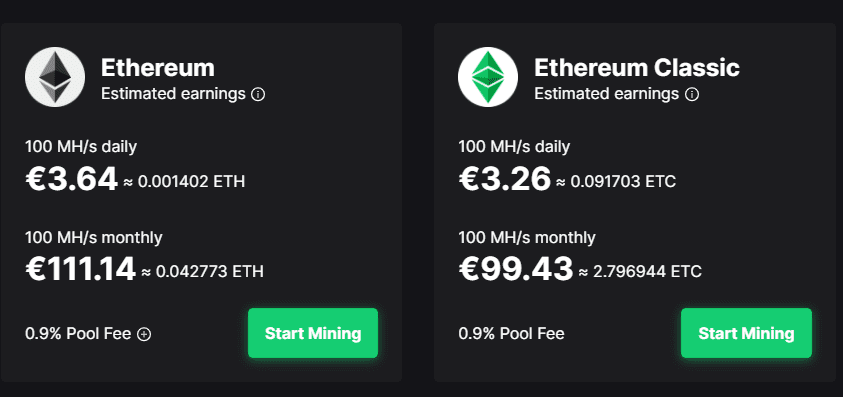Open info tooltip beside Ethereum estimated earnings
The height and width of the screenshot is (397, 843).
coord(258,95)
